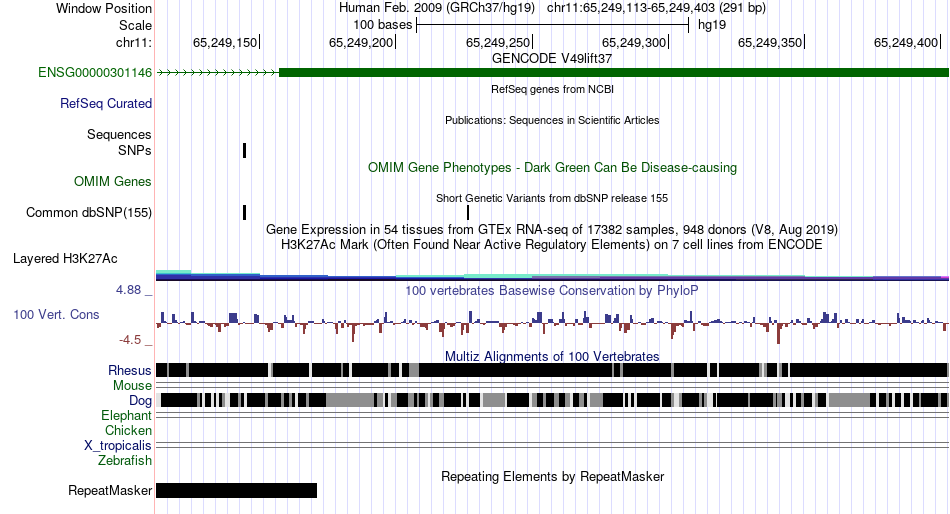This screenshot has width=950, height=514.
Task: Click the -4.5 PhyloP minimum value
Action: tap(130, 340)
